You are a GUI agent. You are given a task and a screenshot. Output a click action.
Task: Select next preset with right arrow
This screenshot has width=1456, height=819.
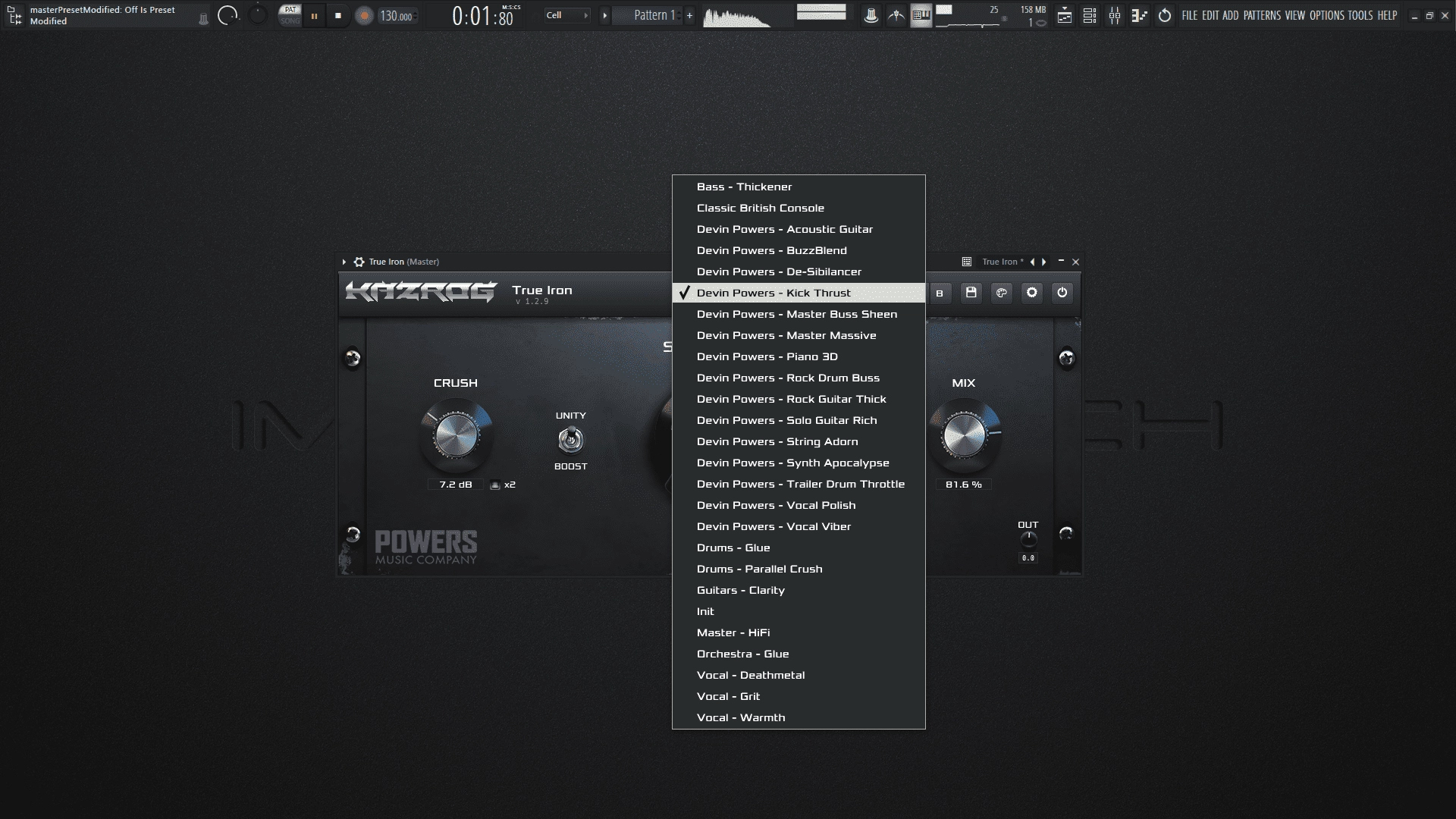coord(1044,262)
